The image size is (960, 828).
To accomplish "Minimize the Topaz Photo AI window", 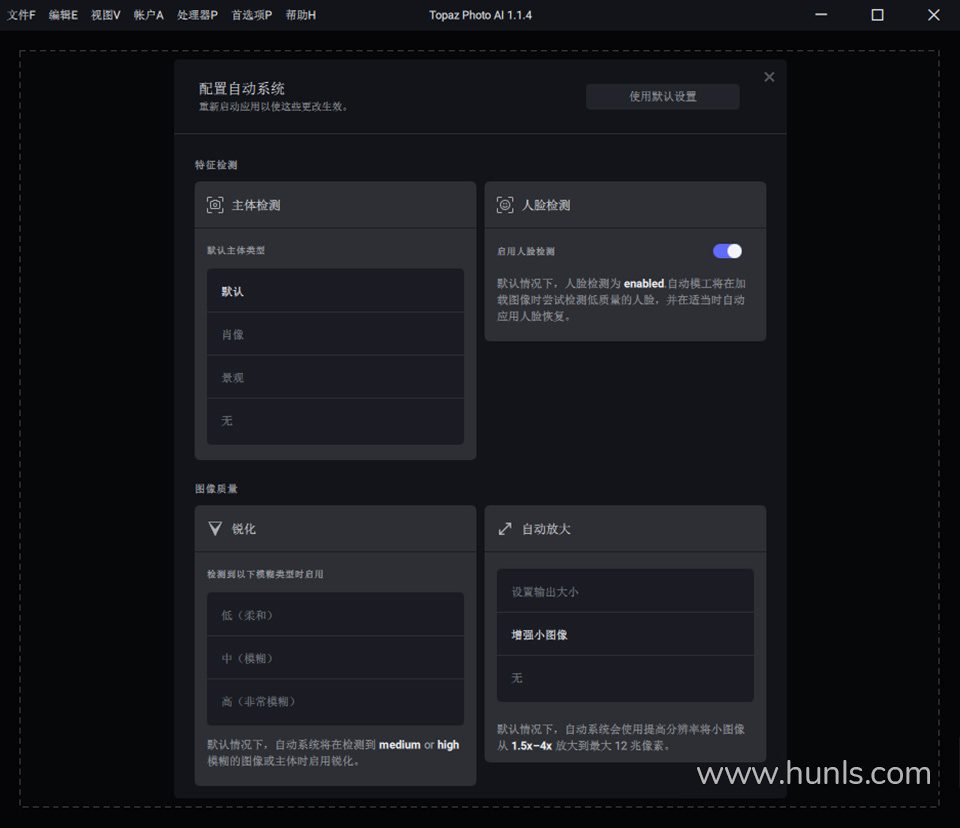I will 821,15.
